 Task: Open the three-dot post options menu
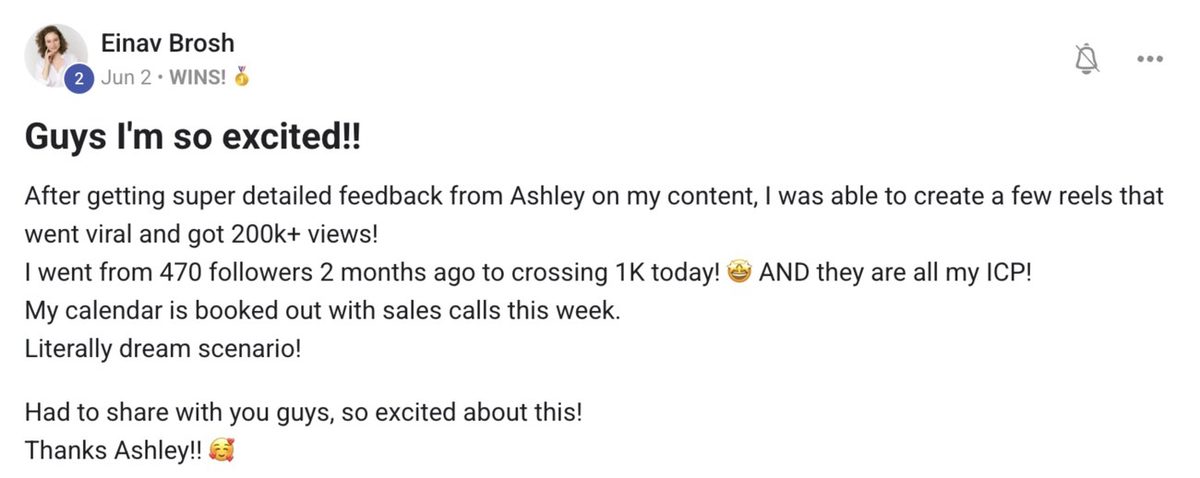[1150, 59]
